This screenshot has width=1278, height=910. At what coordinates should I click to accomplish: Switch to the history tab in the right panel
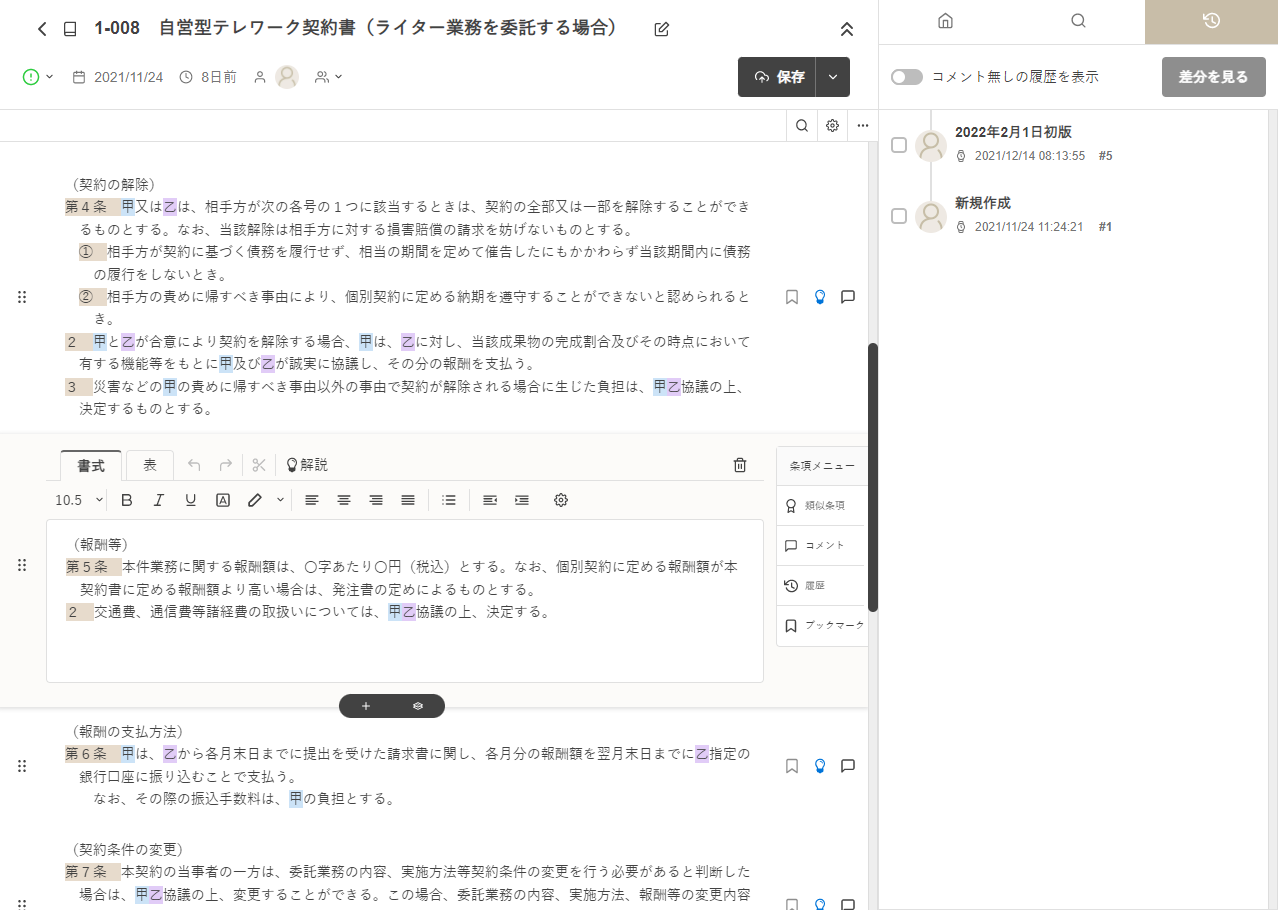(x=1211, y=21)
